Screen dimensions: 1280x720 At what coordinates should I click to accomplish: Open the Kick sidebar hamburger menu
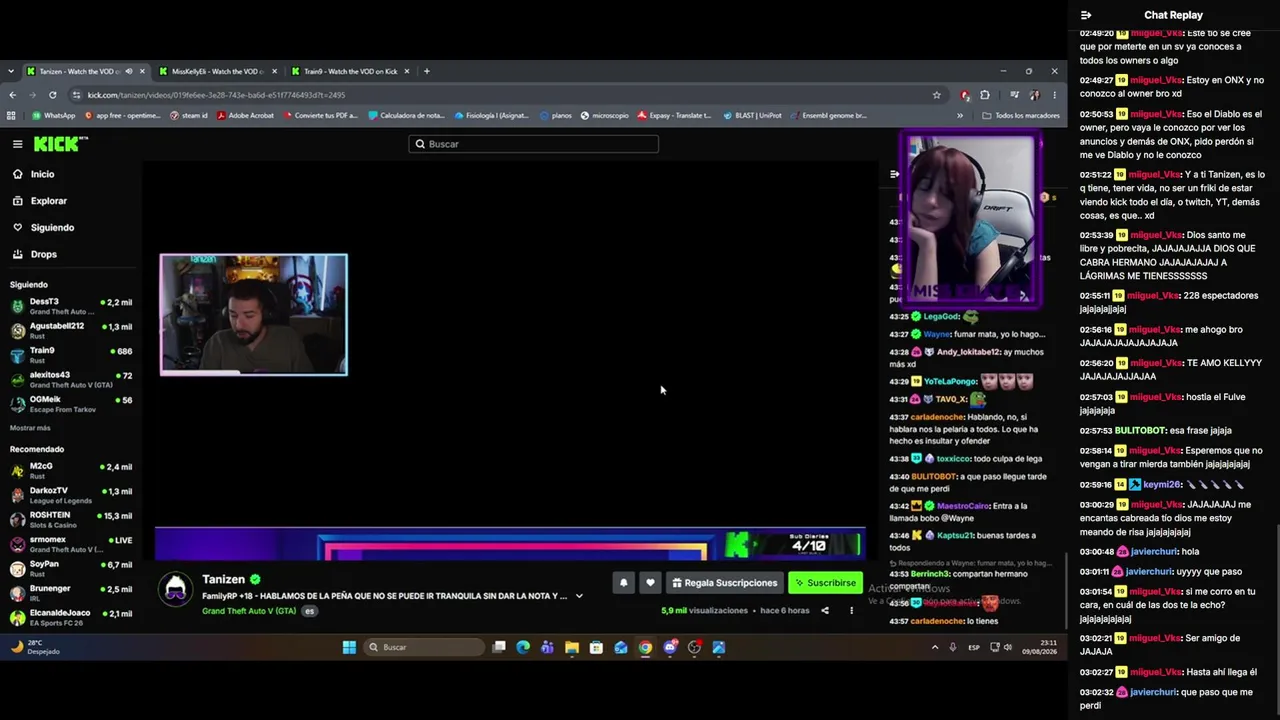(17, 144)
